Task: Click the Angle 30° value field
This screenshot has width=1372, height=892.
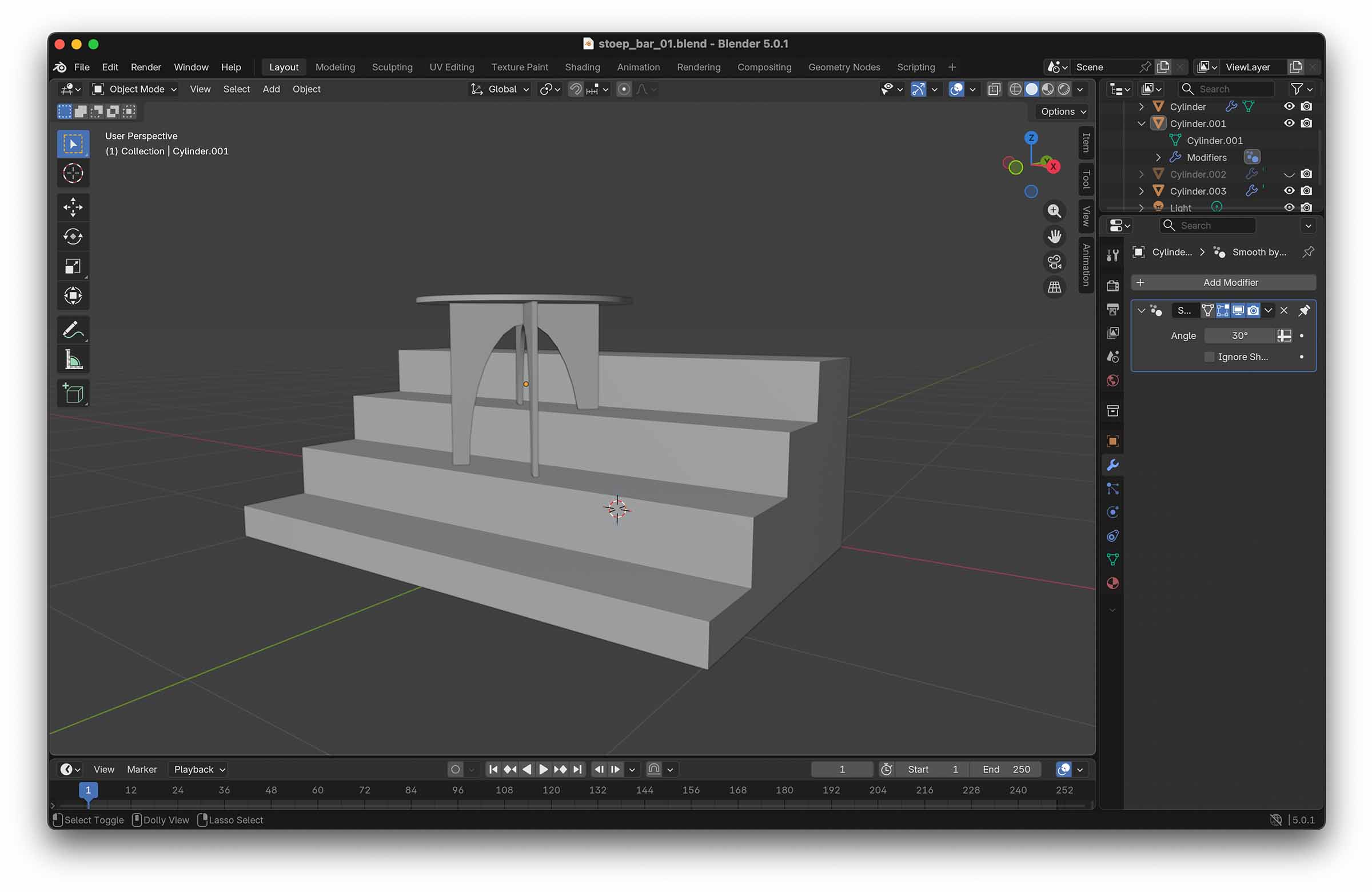Action: click(1239, 335)
